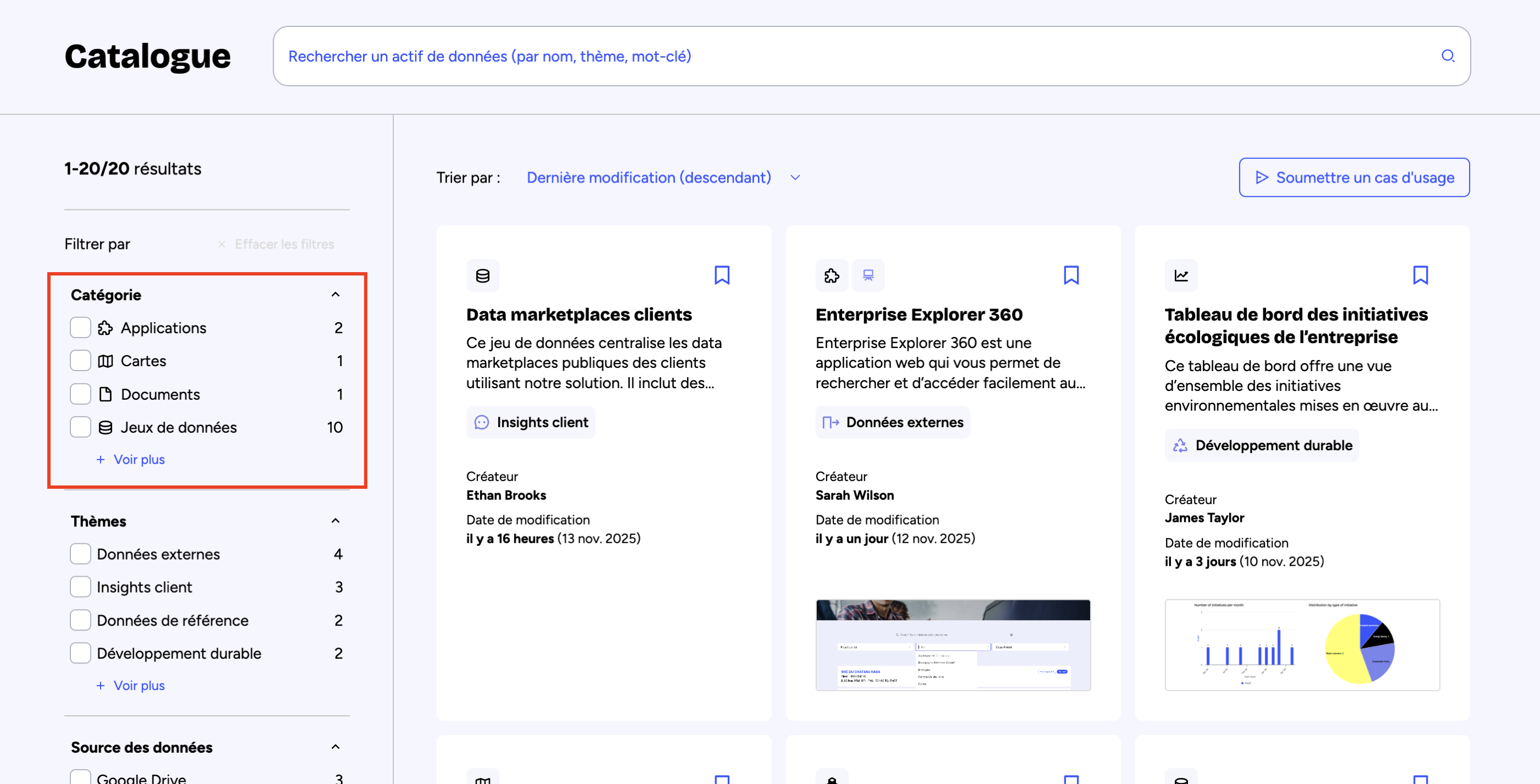The image size is (1540, 784).
Task: Bookmark the Data marketplaces clients card
Action: point(722,275)
